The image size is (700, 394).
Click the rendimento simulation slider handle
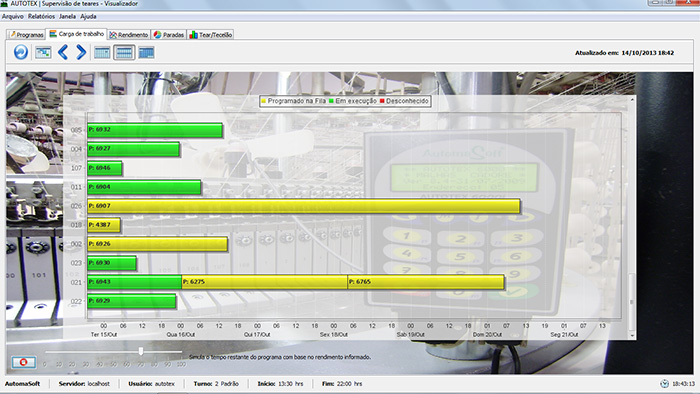tap(141, 351)
